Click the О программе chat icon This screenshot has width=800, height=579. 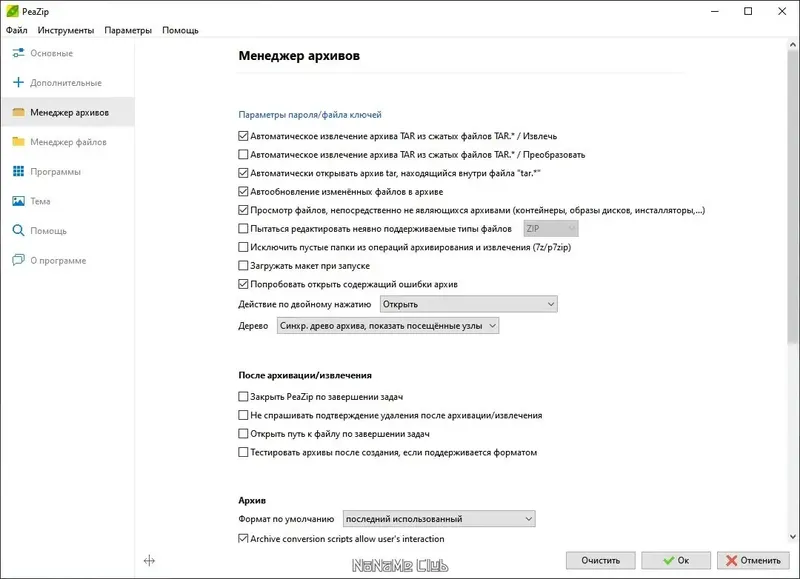(18, 261)
